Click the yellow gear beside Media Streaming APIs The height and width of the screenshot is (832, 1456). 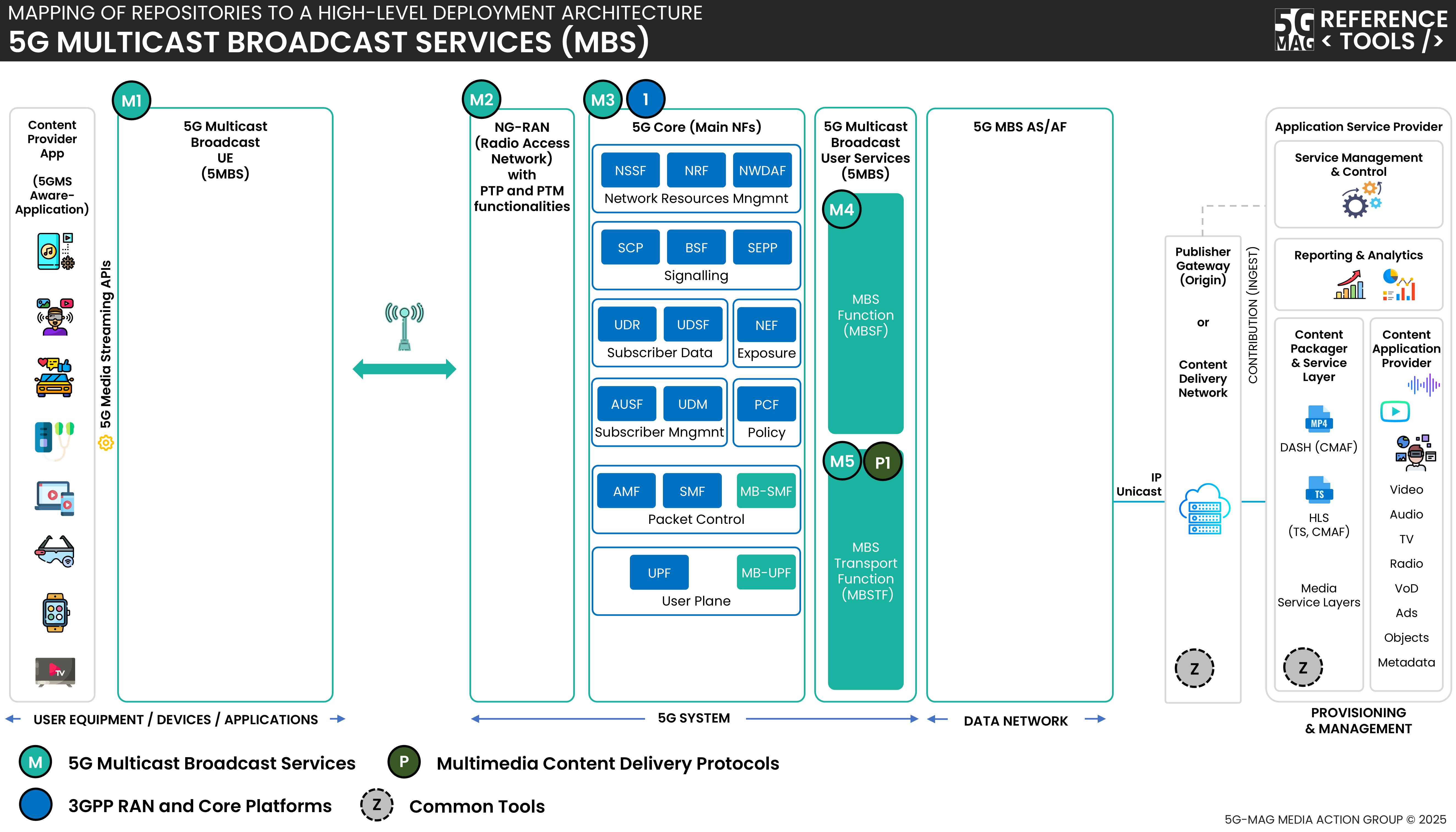(106, 443)
